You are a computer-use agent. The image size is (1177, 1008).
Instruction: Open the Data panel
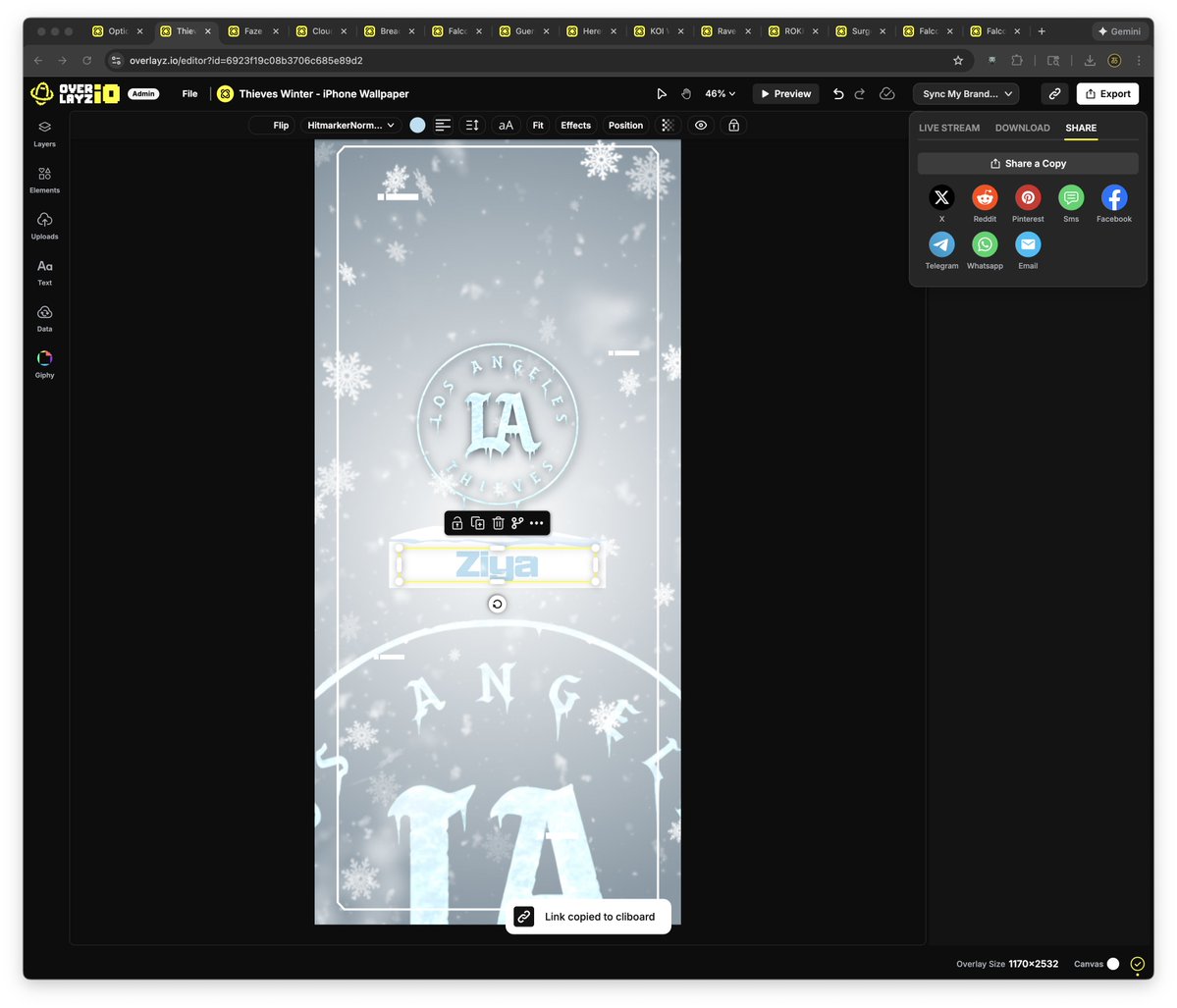coord(44,319)
